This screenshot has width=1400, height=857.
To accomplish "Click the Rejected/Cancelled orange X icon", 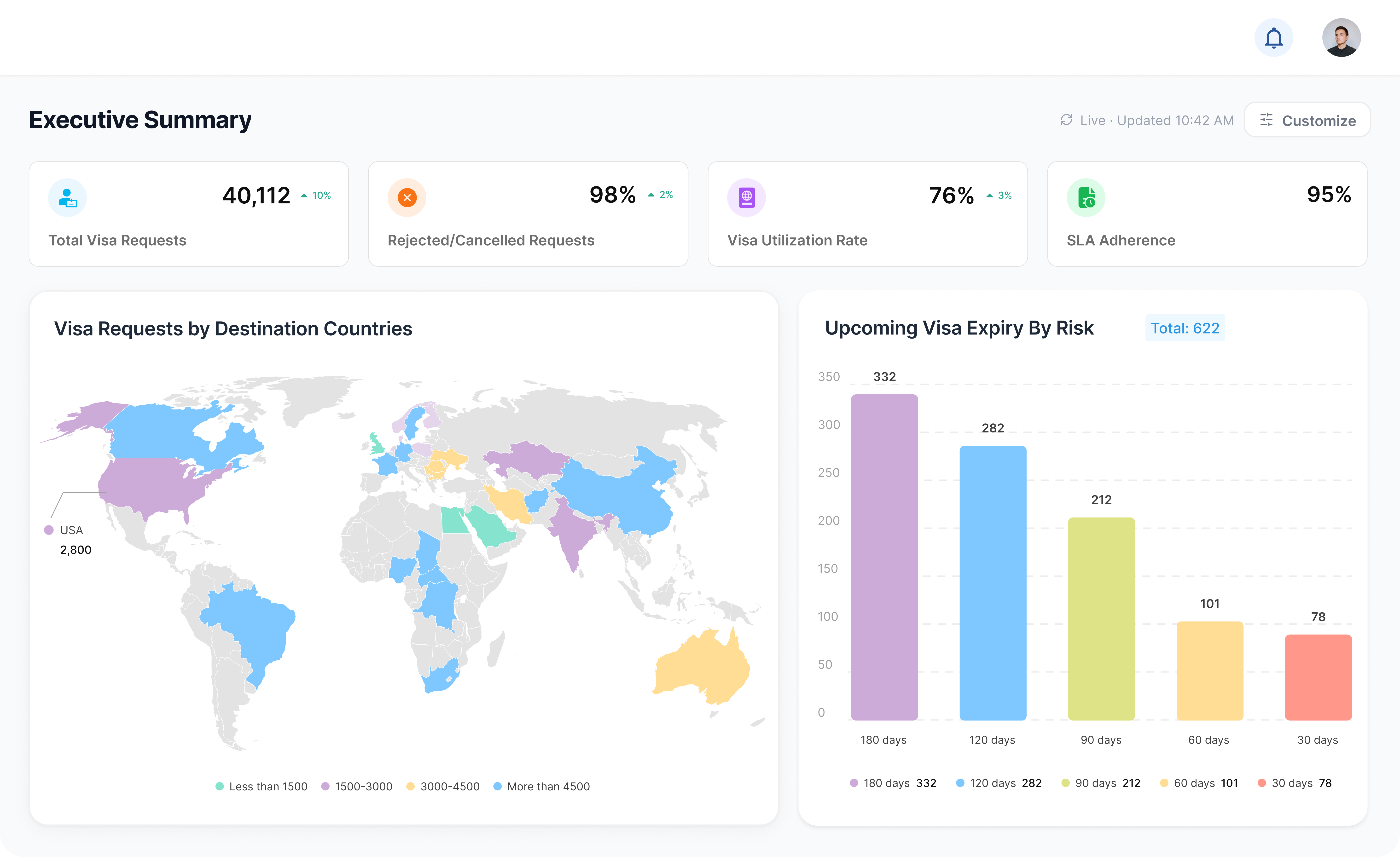I will point(407,198).
